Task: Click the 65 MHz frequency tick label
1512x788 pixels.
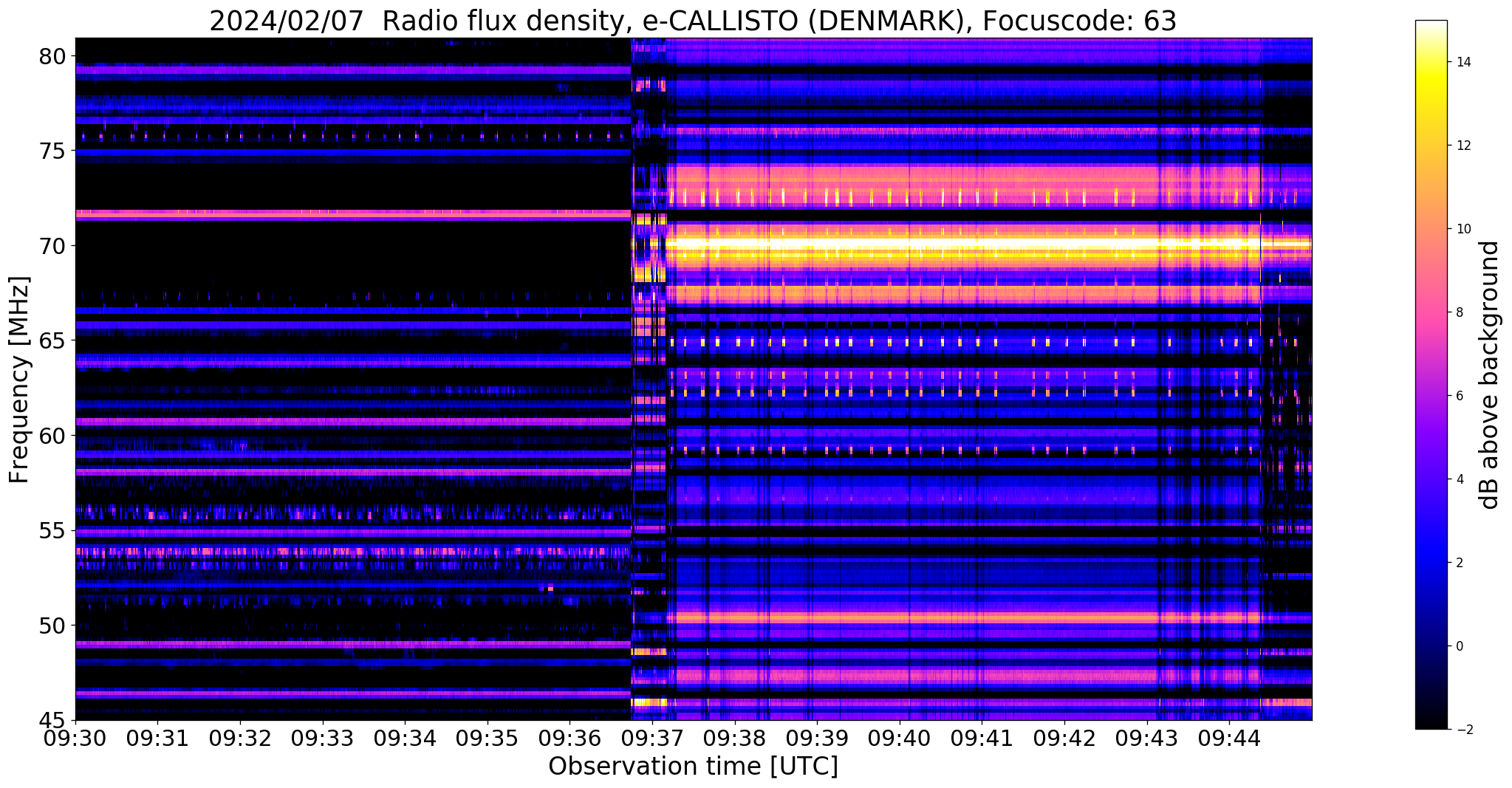Action: coord(52,341)
